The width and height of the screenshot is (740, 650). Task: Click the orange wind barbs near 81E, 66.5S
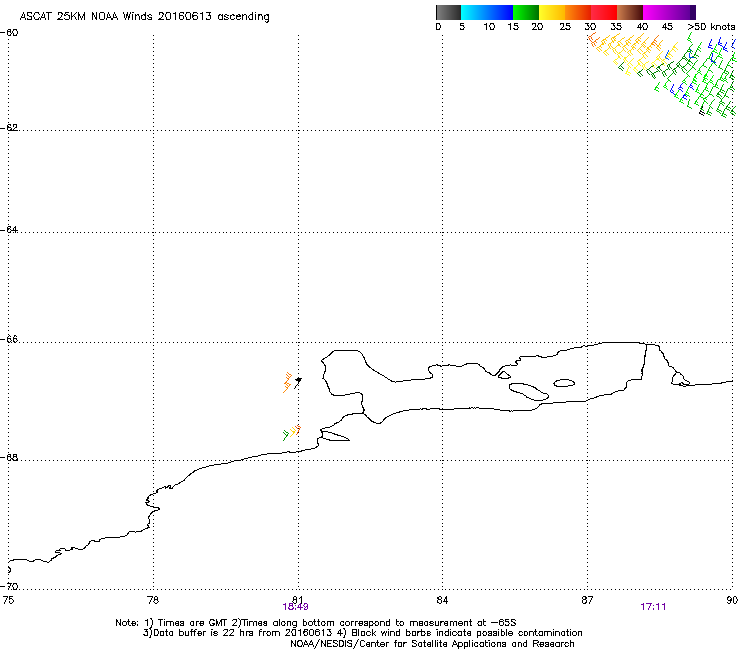[x=287, y=382]
